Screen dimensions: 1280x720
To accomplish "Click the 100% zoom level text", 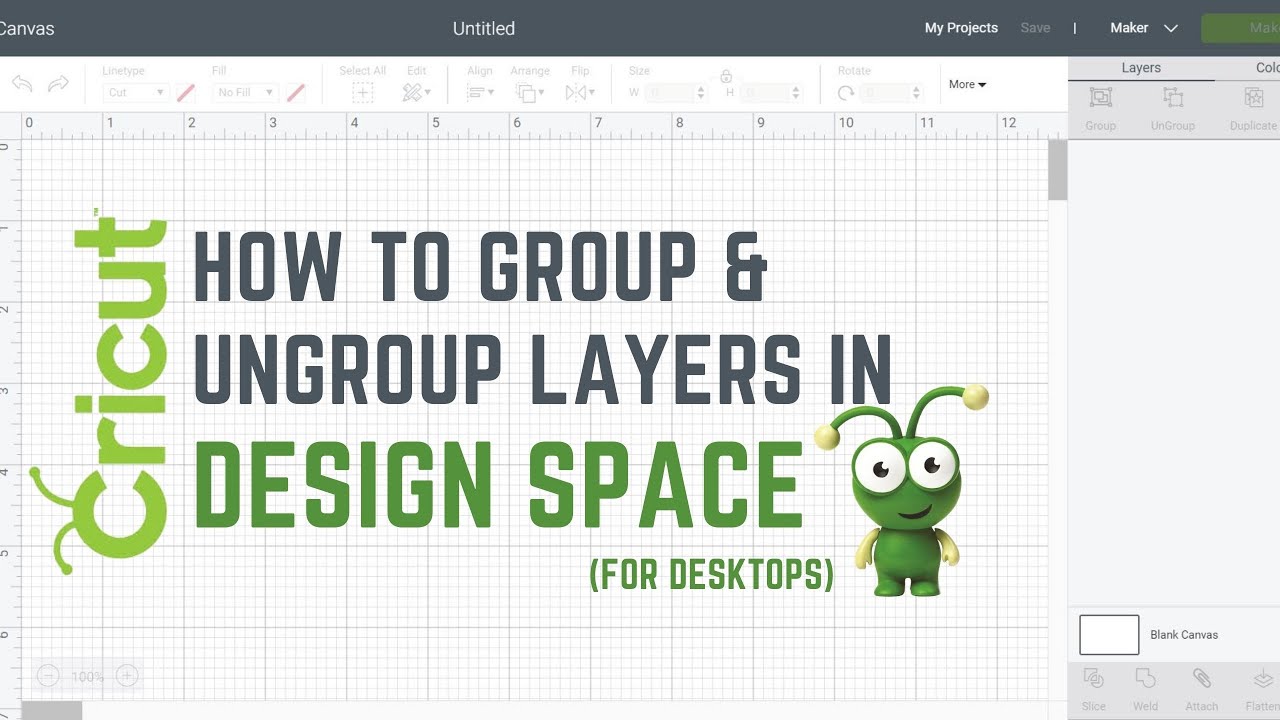I will (87, 677).
